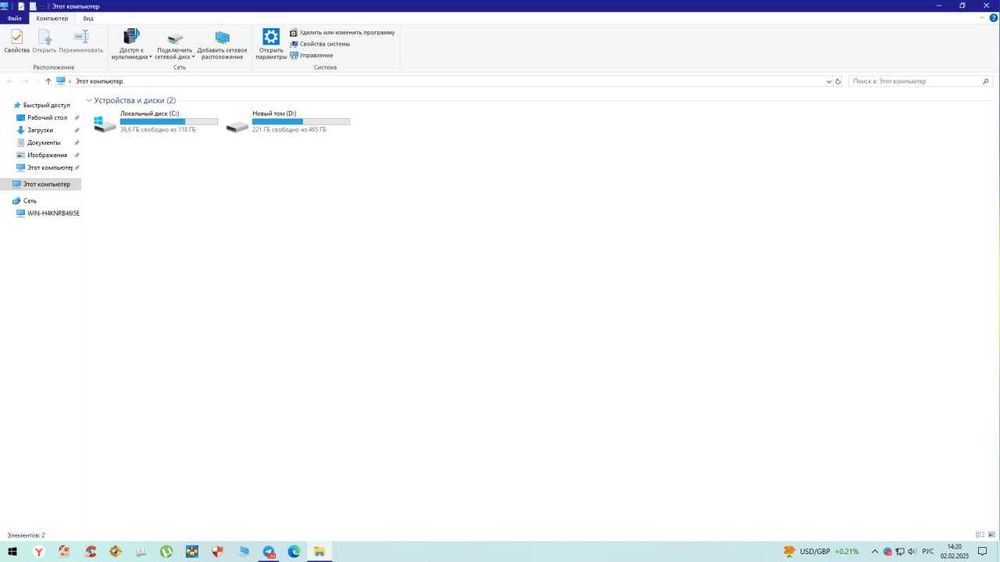1000x562 pixels.
Task: Launch Yandex Browser from the taskbar
Action: [x=39, y=551]
